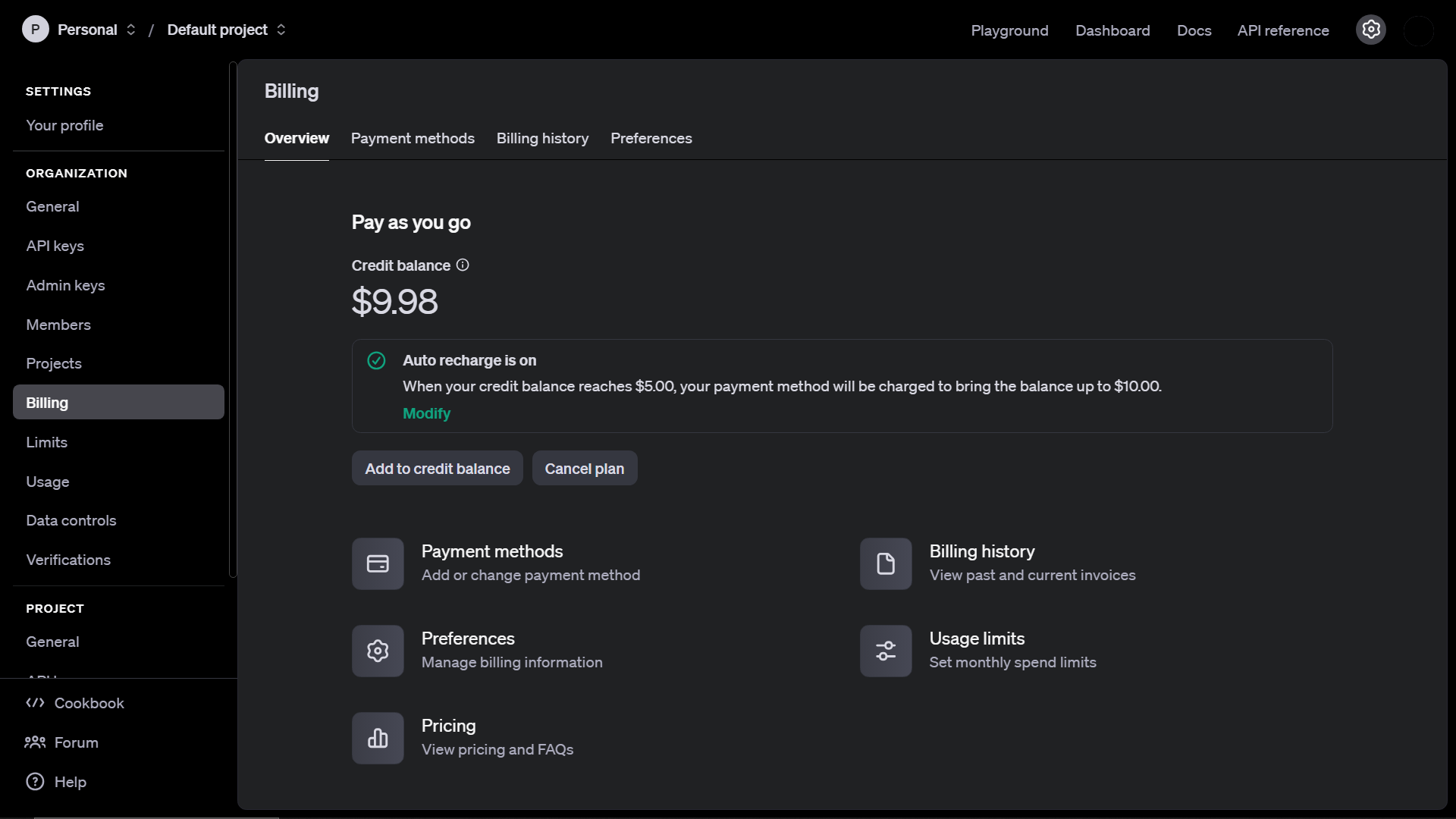Switch to the Payment methods tab
1456x819 pixels.
(x=413, y=138)
